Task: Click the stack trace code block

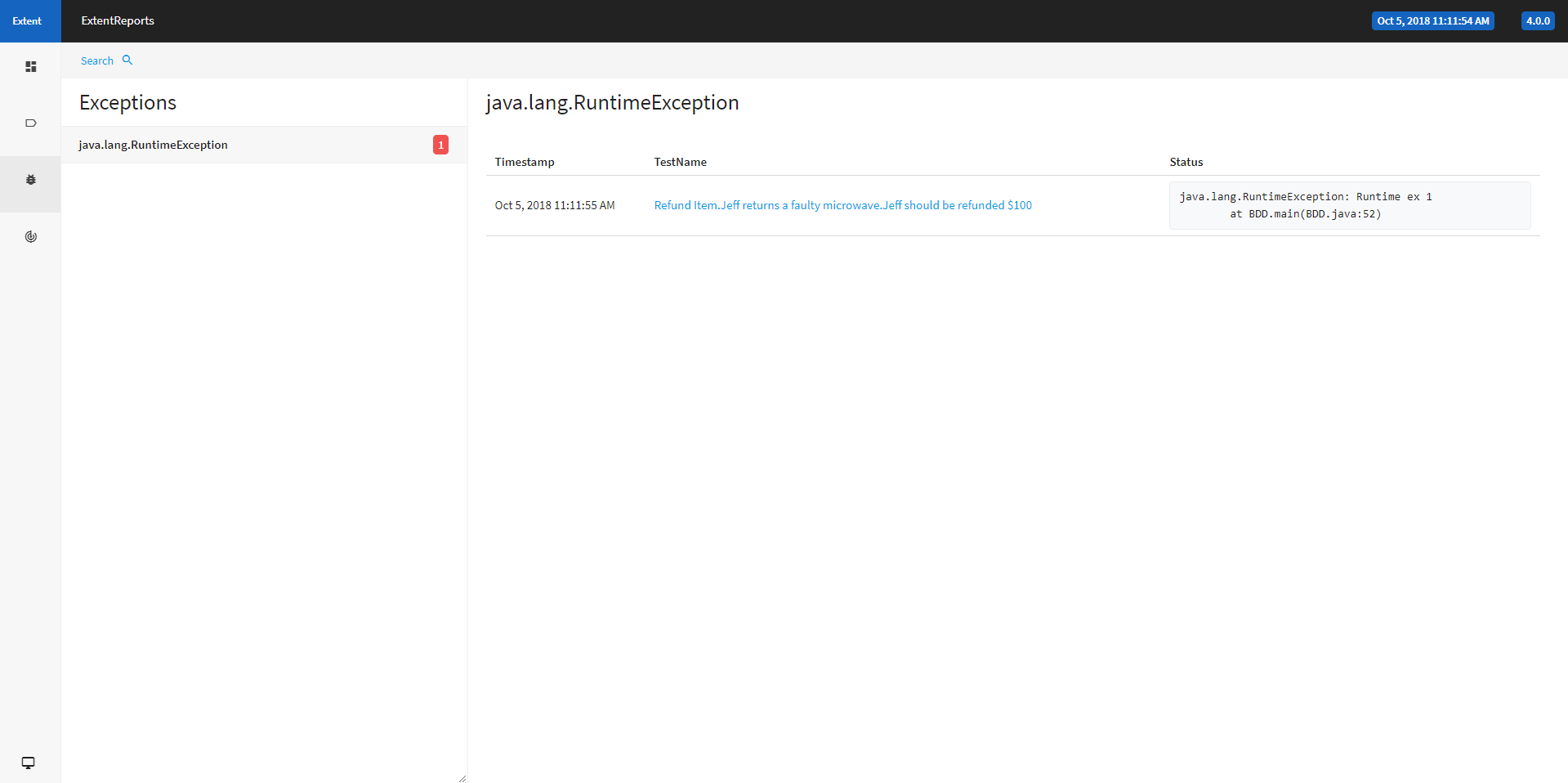Action: tap(1349, 205)
